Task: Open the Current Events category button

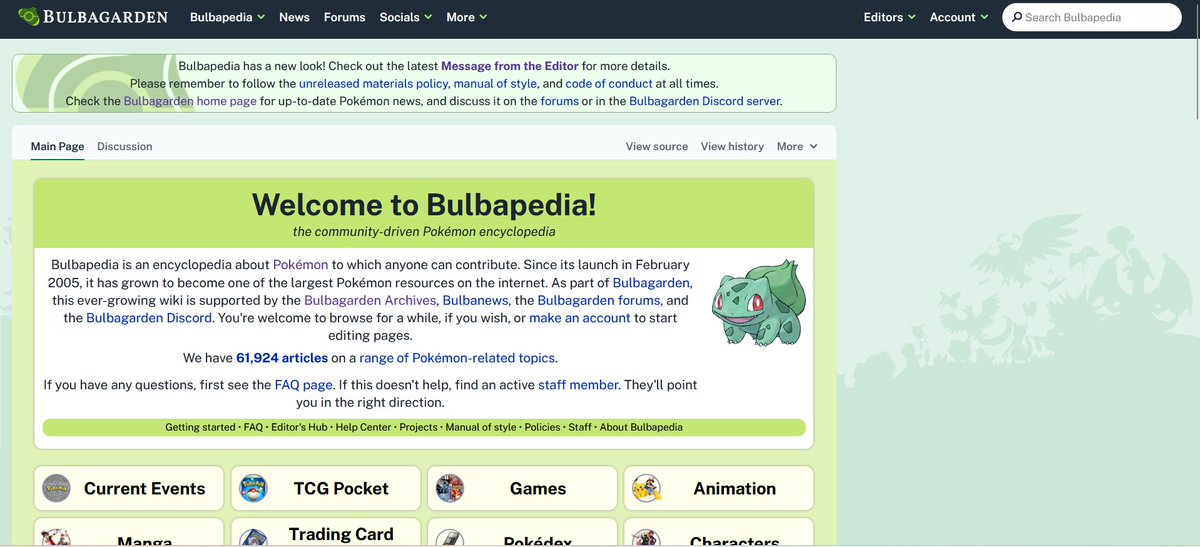Action: [128, 489]
